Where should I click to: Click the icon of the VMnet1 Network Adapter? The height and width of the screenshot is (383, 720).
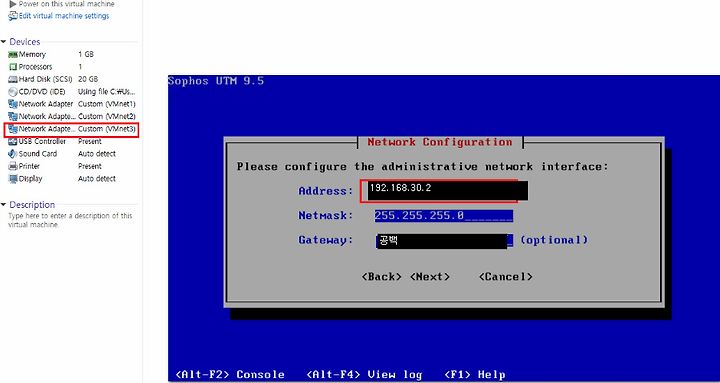point(13,104)
